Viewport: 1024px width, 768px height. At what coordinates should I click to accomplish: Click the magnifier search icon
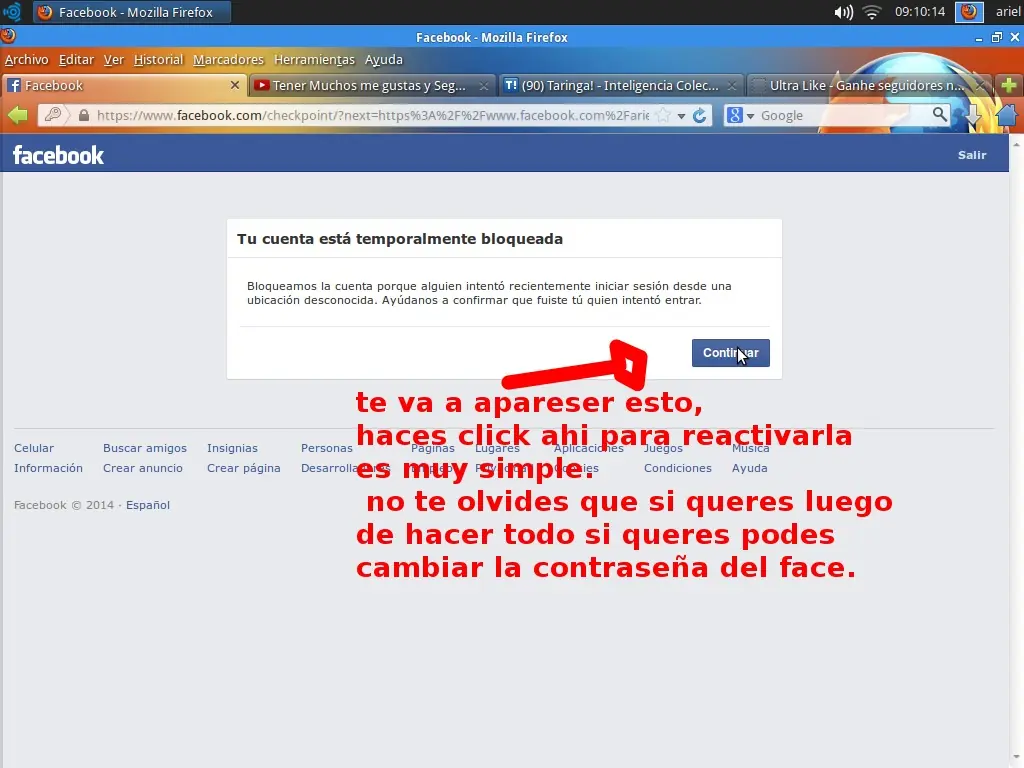click(x=939, y=115)
